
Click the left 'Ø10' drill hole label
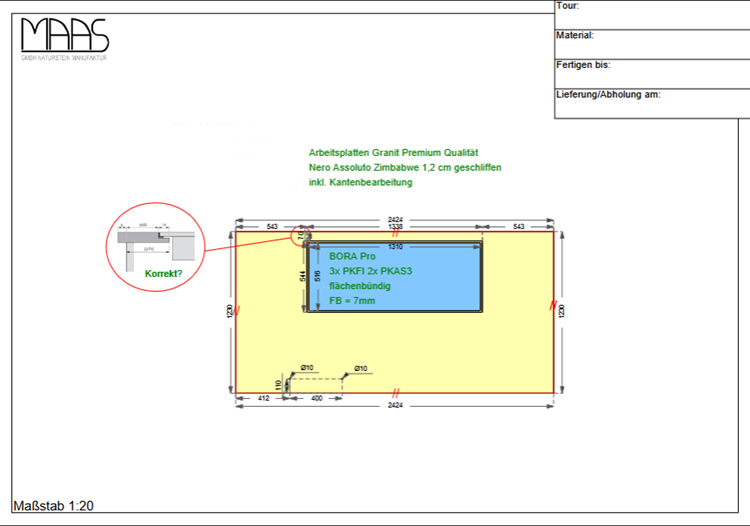(x=307, y=368)
